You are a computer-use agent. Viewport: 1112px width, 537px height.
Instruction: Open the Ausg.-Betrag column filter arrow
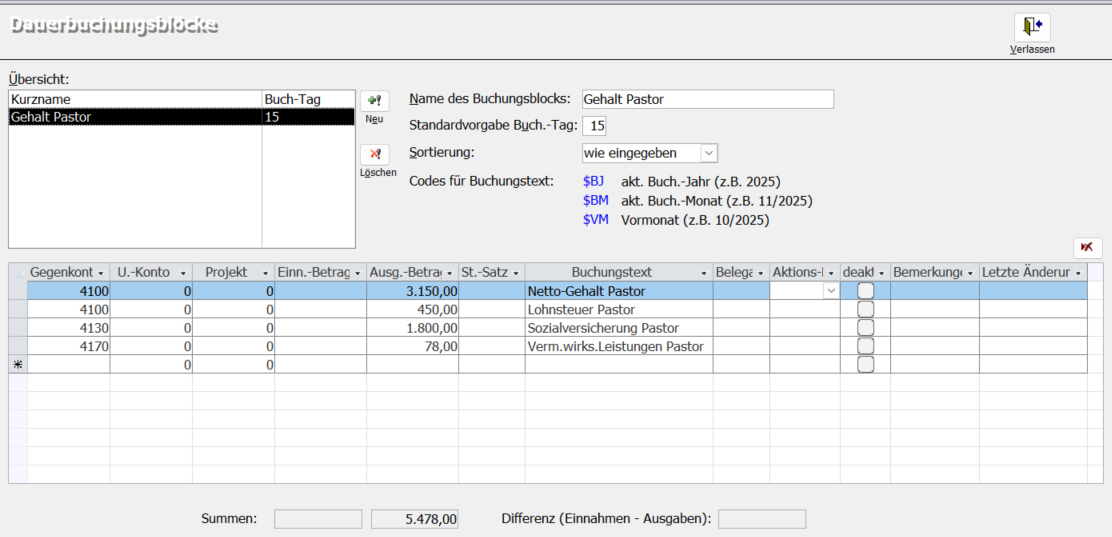coord(450,273)
